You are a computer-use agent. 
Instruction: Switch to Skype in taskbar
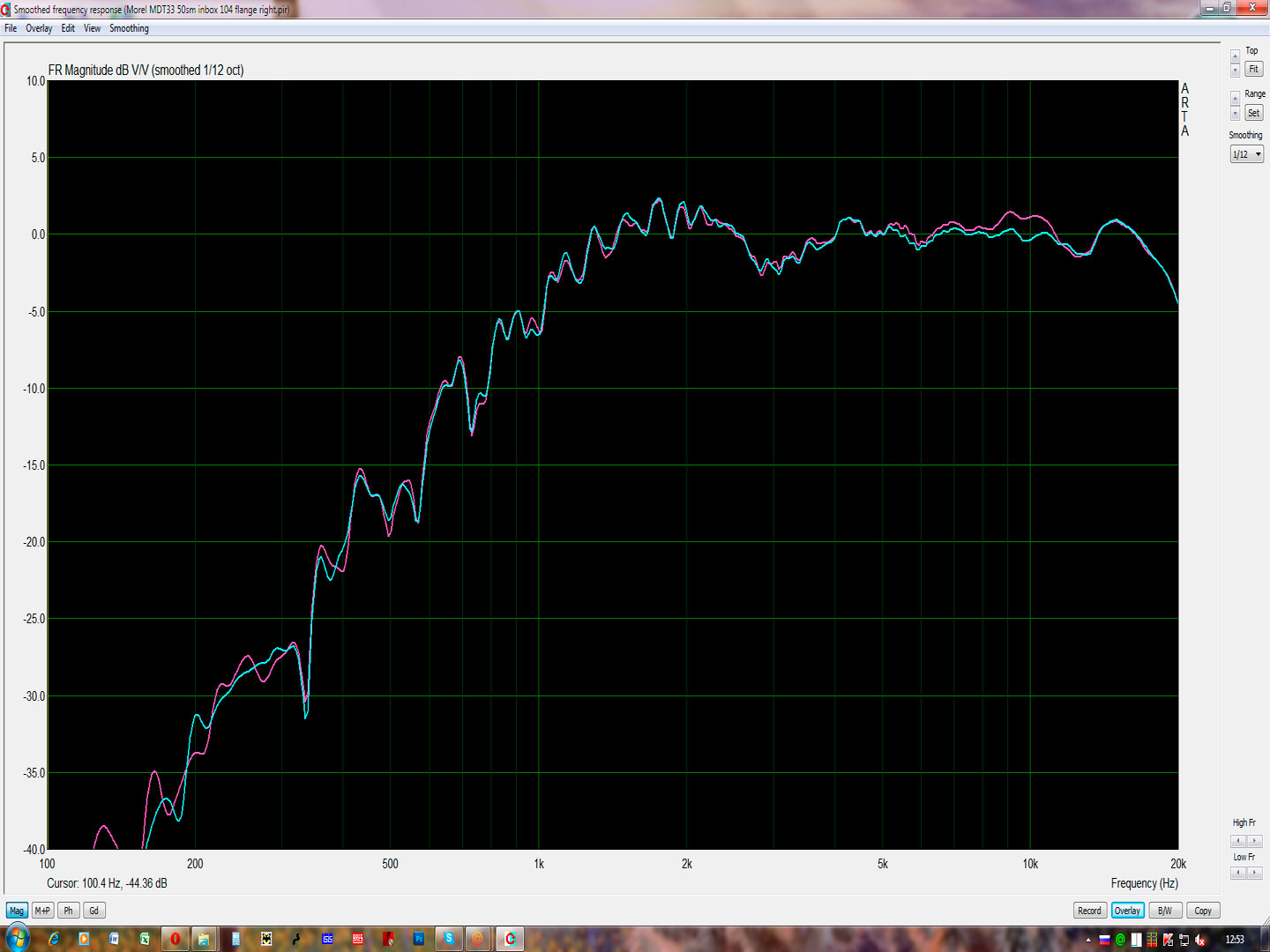pyautogui.click(x=449, y=939)
